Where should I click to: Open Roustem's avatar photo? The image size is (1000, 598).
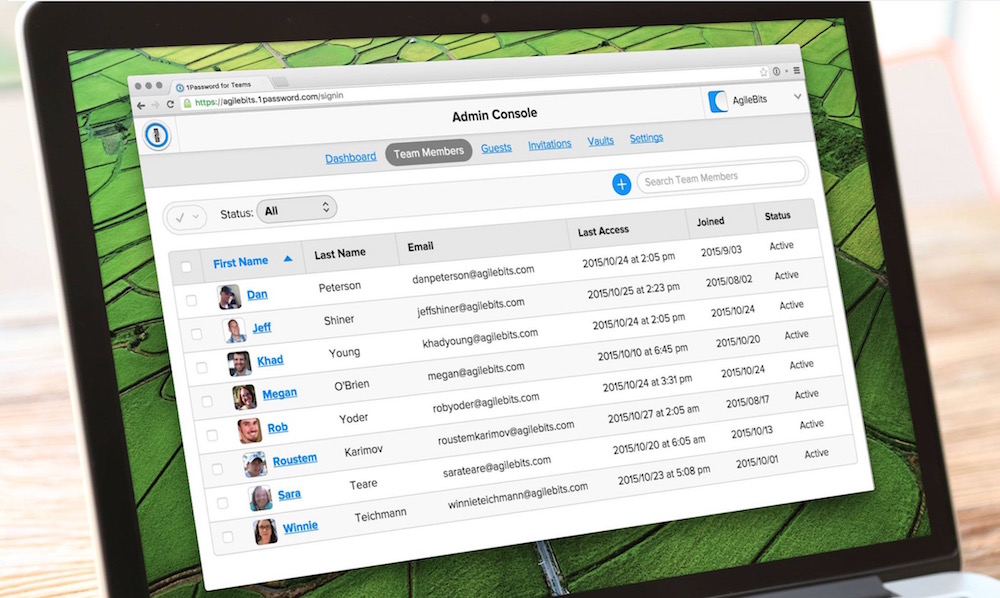[255, 464]
